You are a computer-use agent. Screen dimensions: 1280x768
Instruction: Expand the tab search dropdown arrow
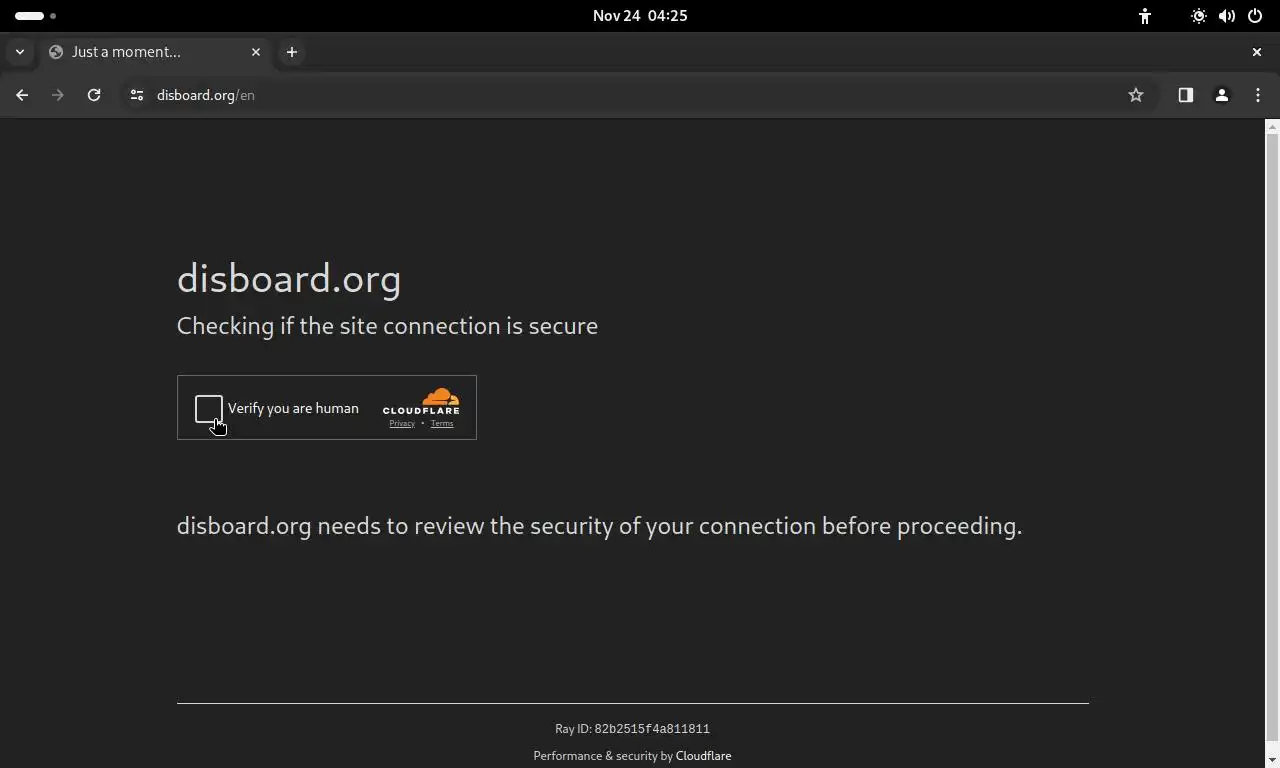tap(20, 52)
